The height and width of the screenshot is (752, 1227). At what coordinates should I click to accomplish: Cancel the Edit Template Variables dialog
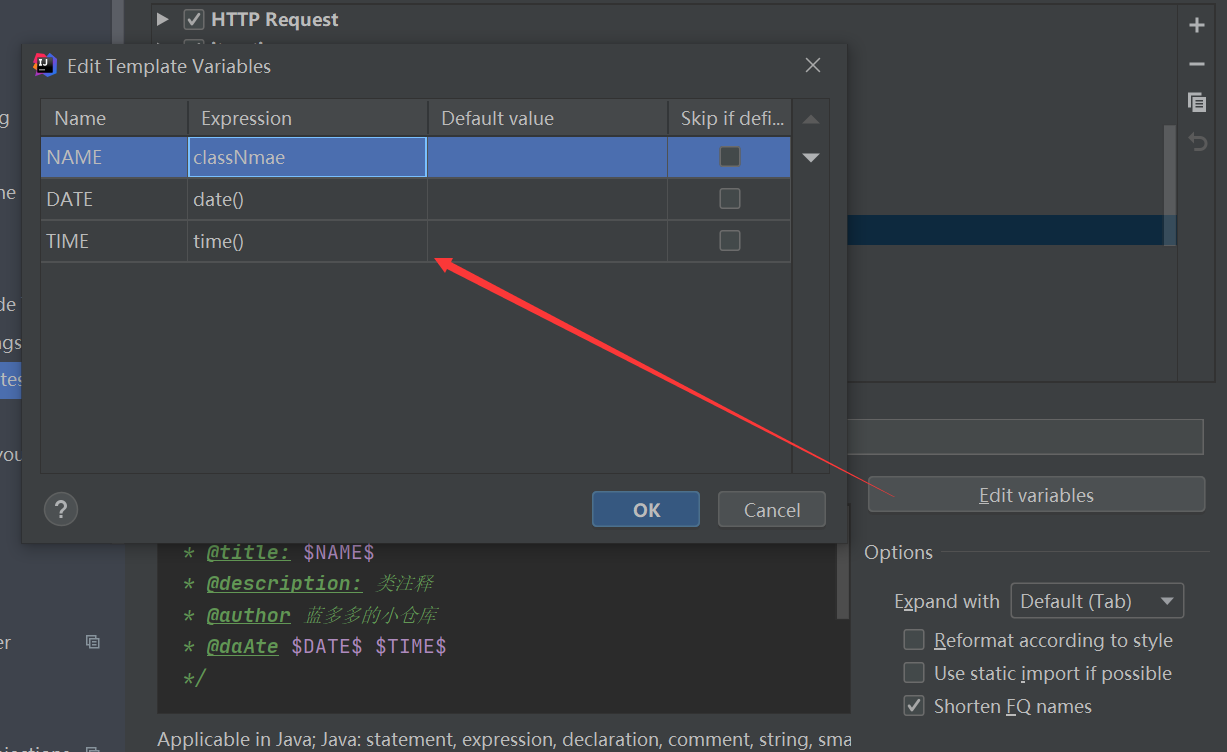click(771, 509)
